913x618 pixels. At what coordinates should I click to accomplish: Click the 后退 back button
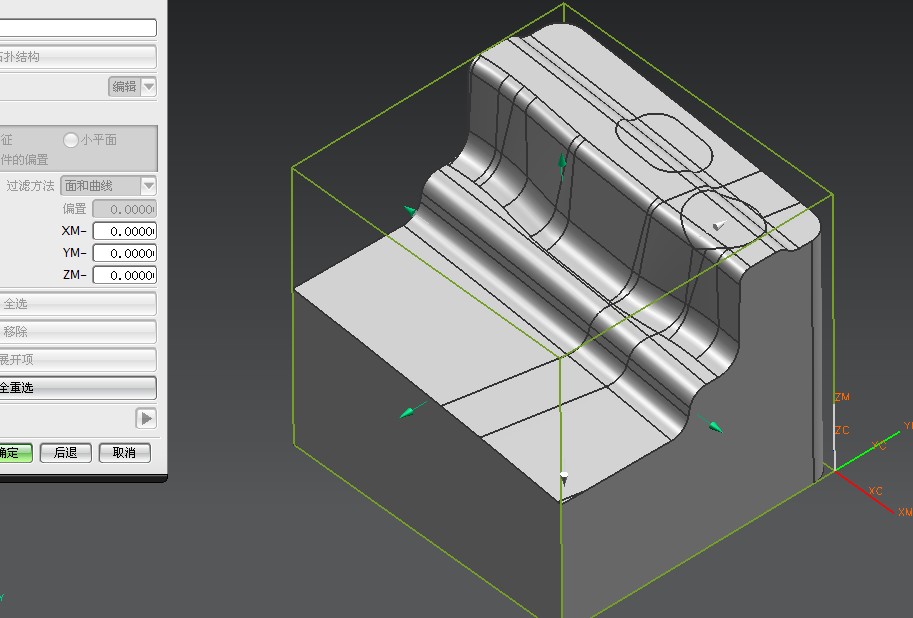tap(66, 453)
